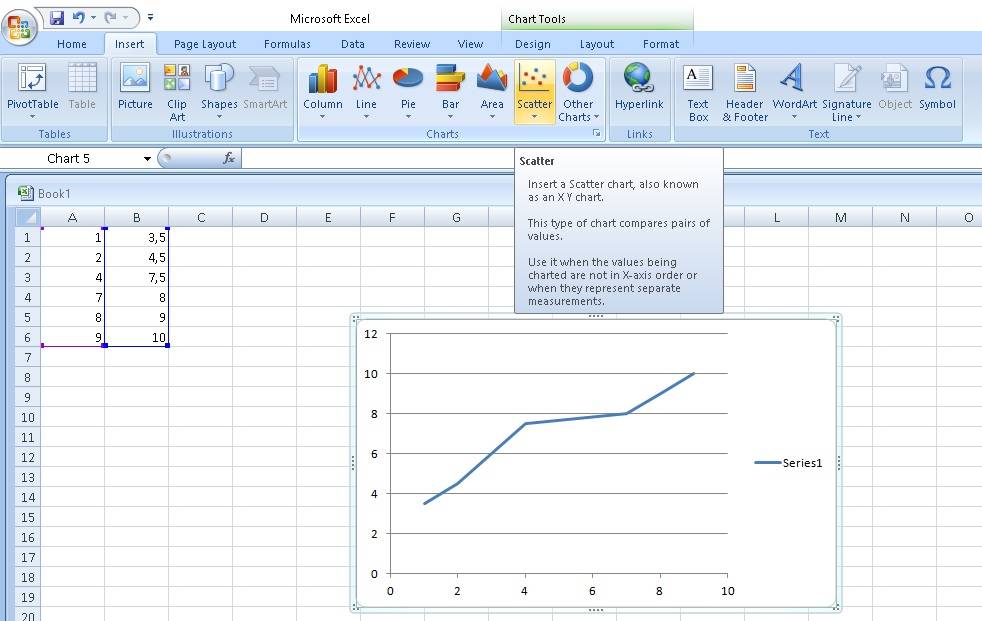Open the Area chart gallery

492,91
